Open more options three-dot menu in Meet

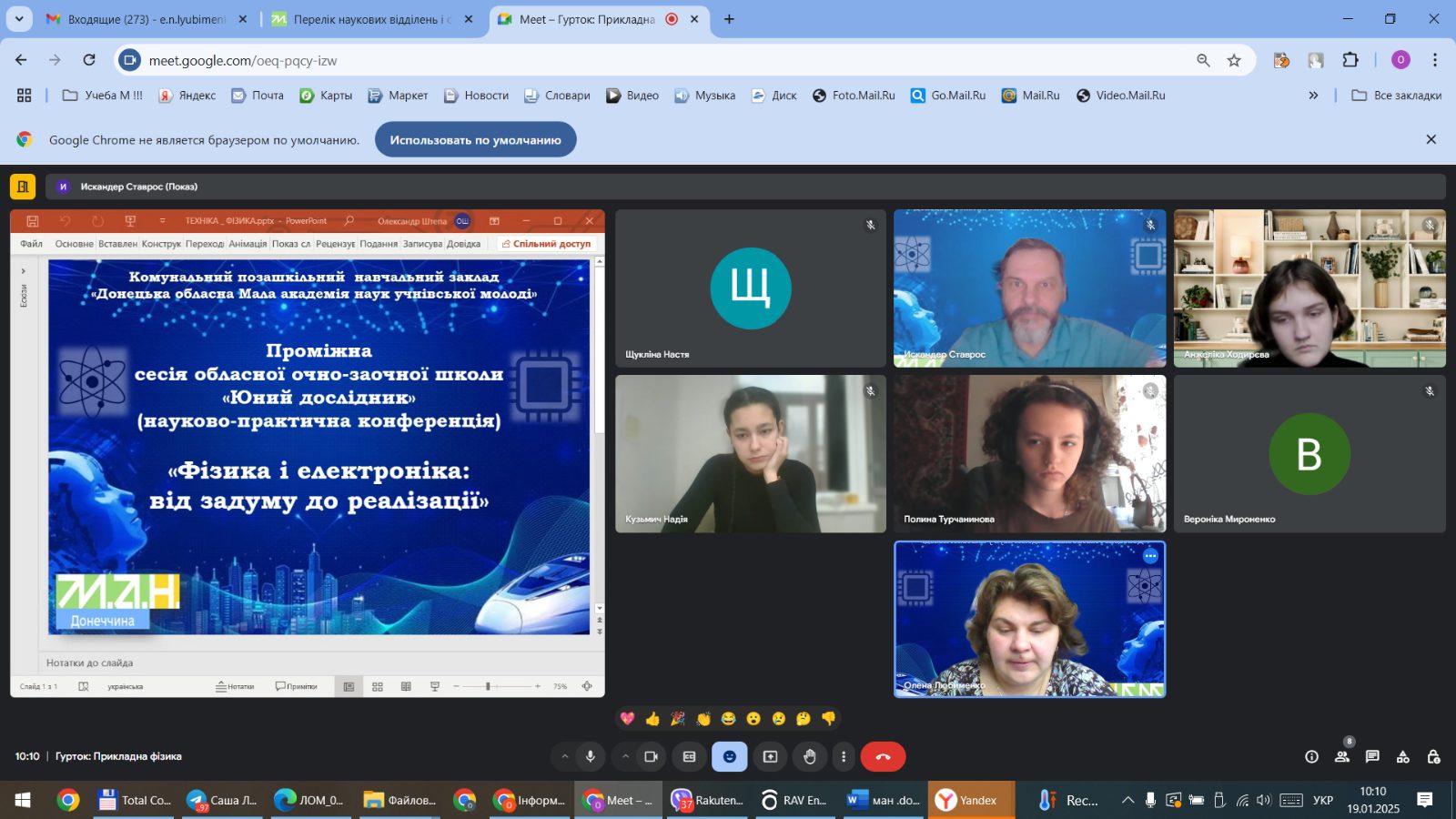tap(844, 756)
